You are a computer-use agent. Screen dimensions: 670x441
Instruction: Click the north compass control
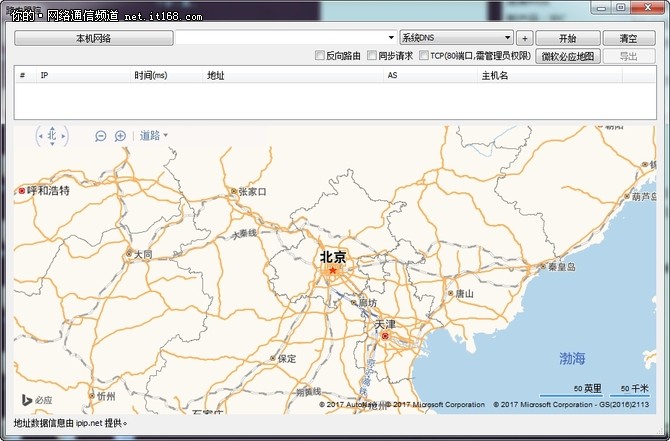coord(52,135)
